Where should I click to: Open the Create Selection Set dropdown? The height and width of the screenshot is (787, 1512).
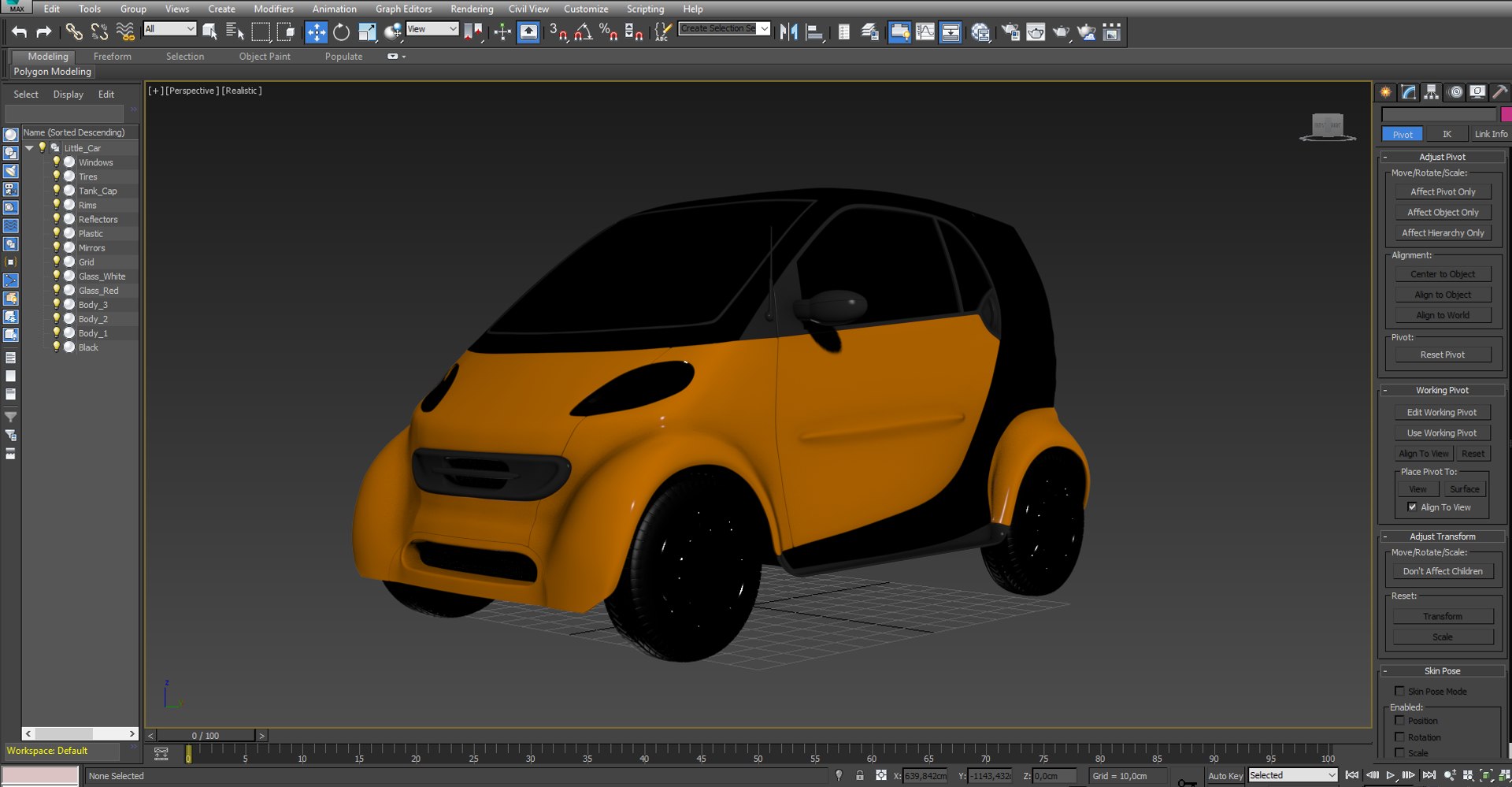(x=724, y=28)
